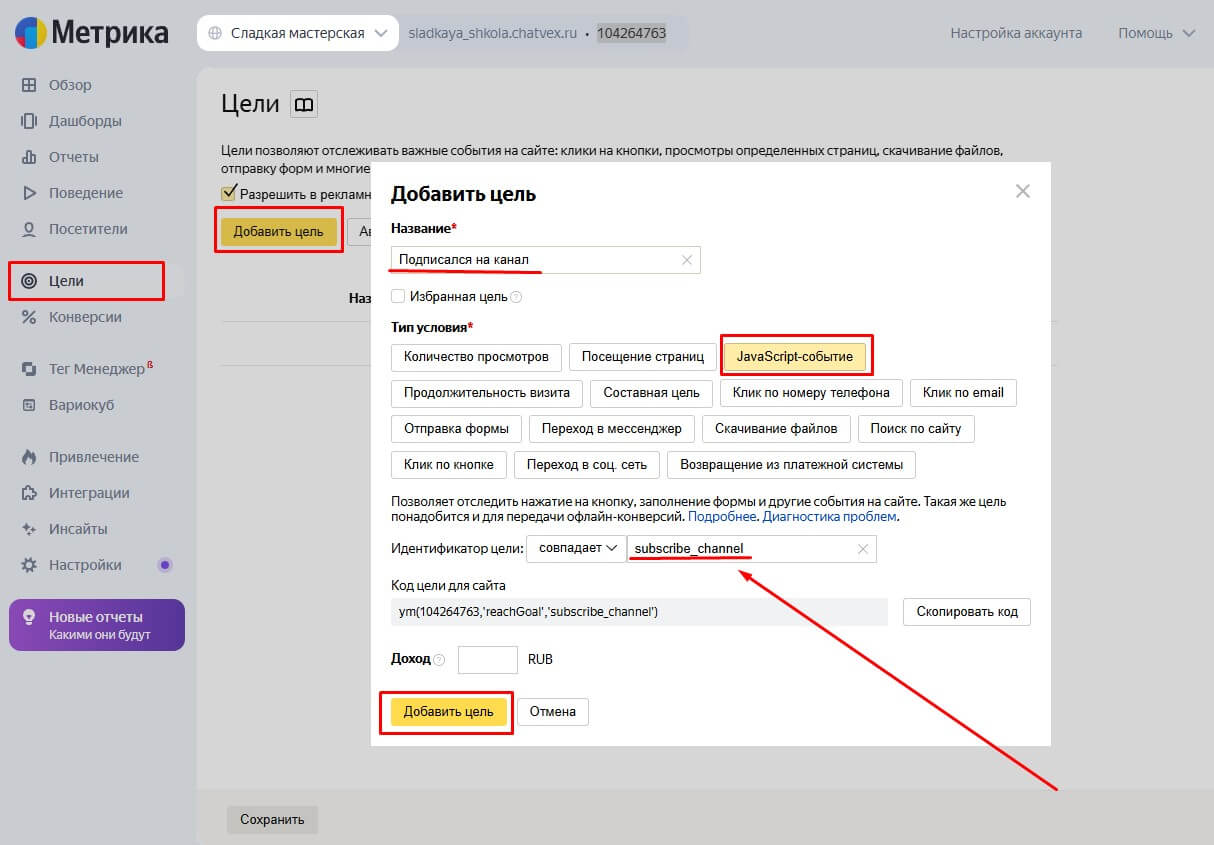The width and height of the screenshot is (1214, 845).
Task: Clear the subscribe_channel identifier with X icon
Action: [x=863, y=549]
